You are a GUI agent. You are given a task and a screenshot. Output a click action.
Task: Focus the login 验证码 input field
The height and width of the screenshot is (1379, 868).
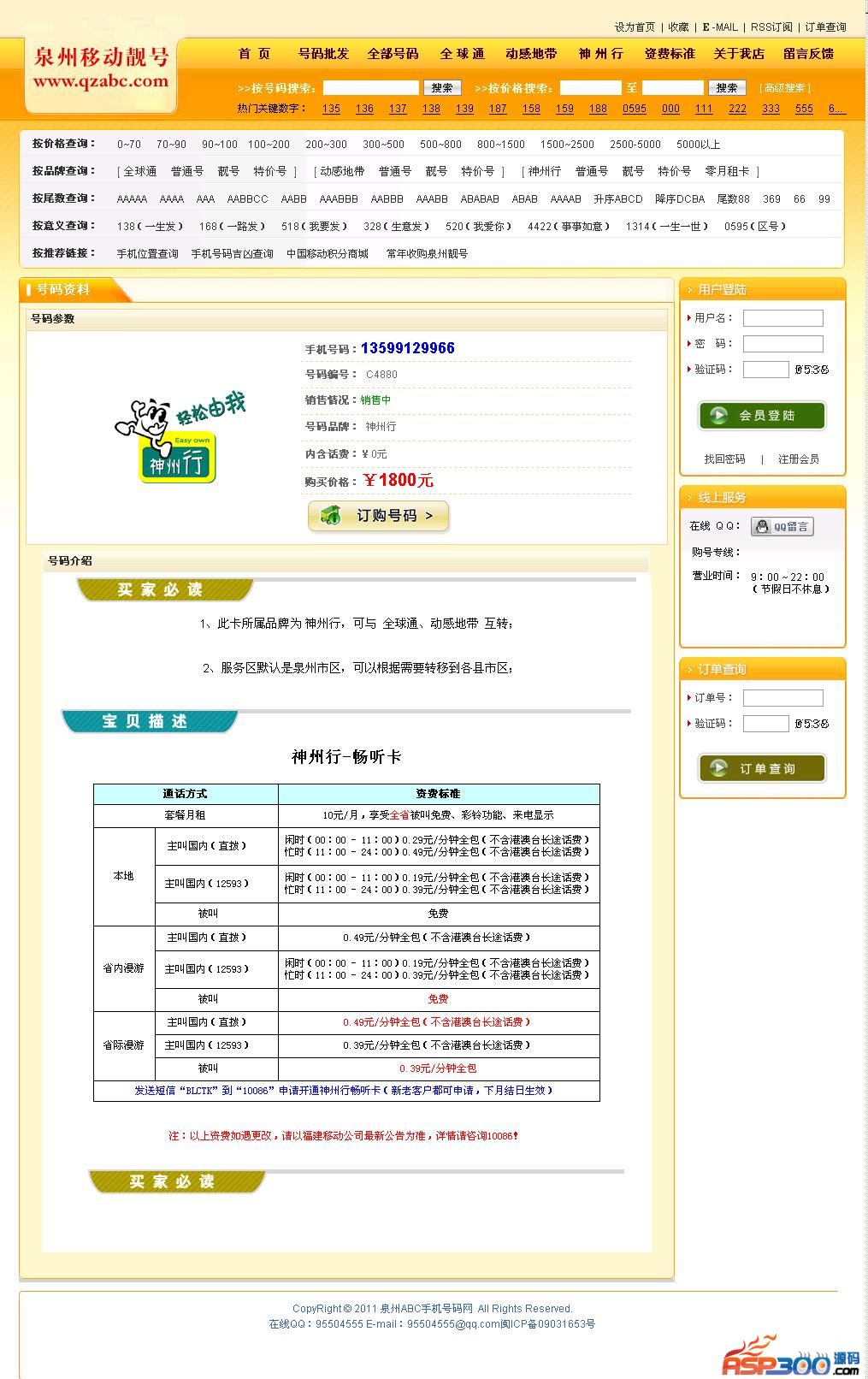click(765, 370)
